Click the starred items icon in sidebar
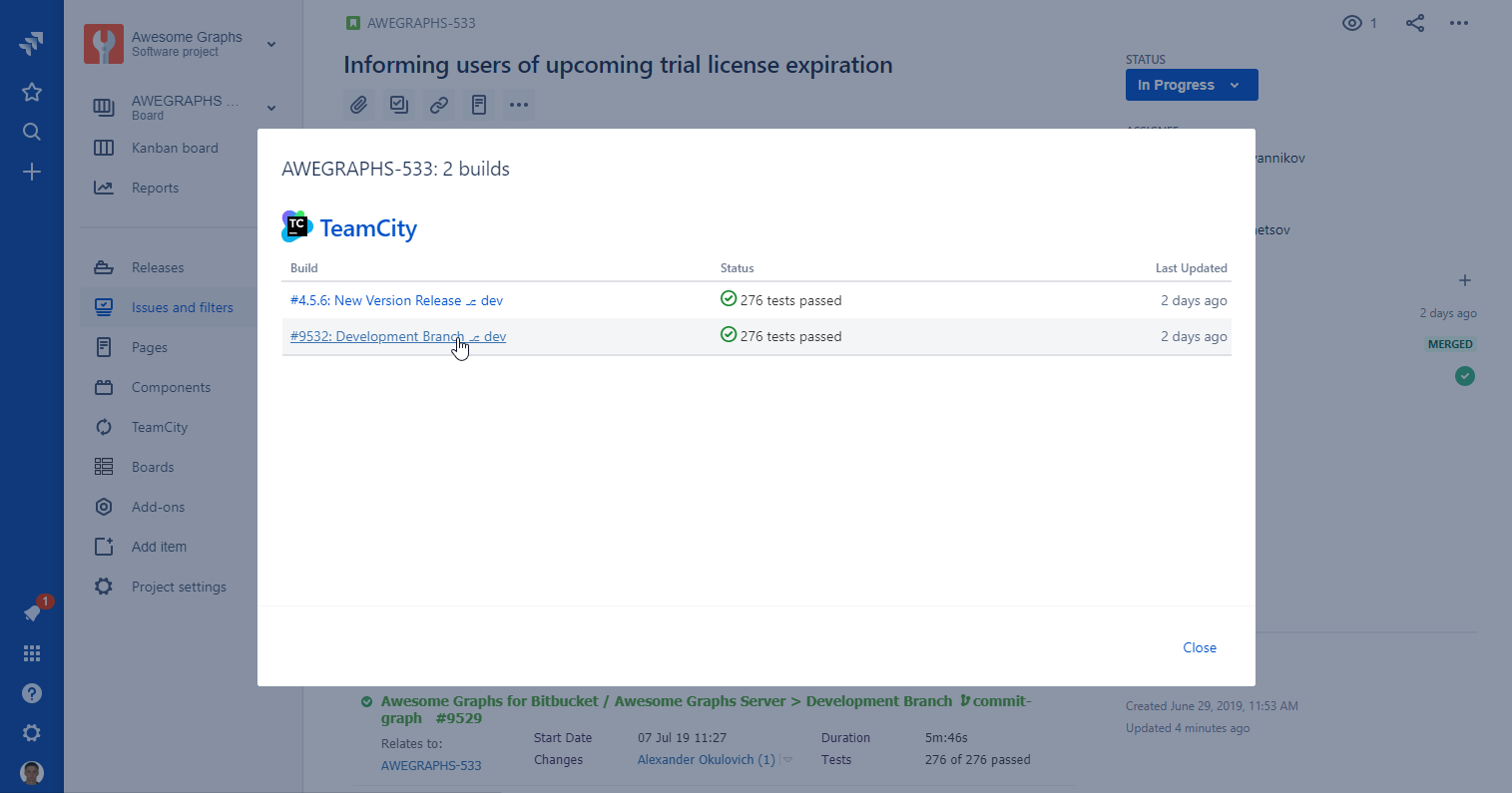 32,92
